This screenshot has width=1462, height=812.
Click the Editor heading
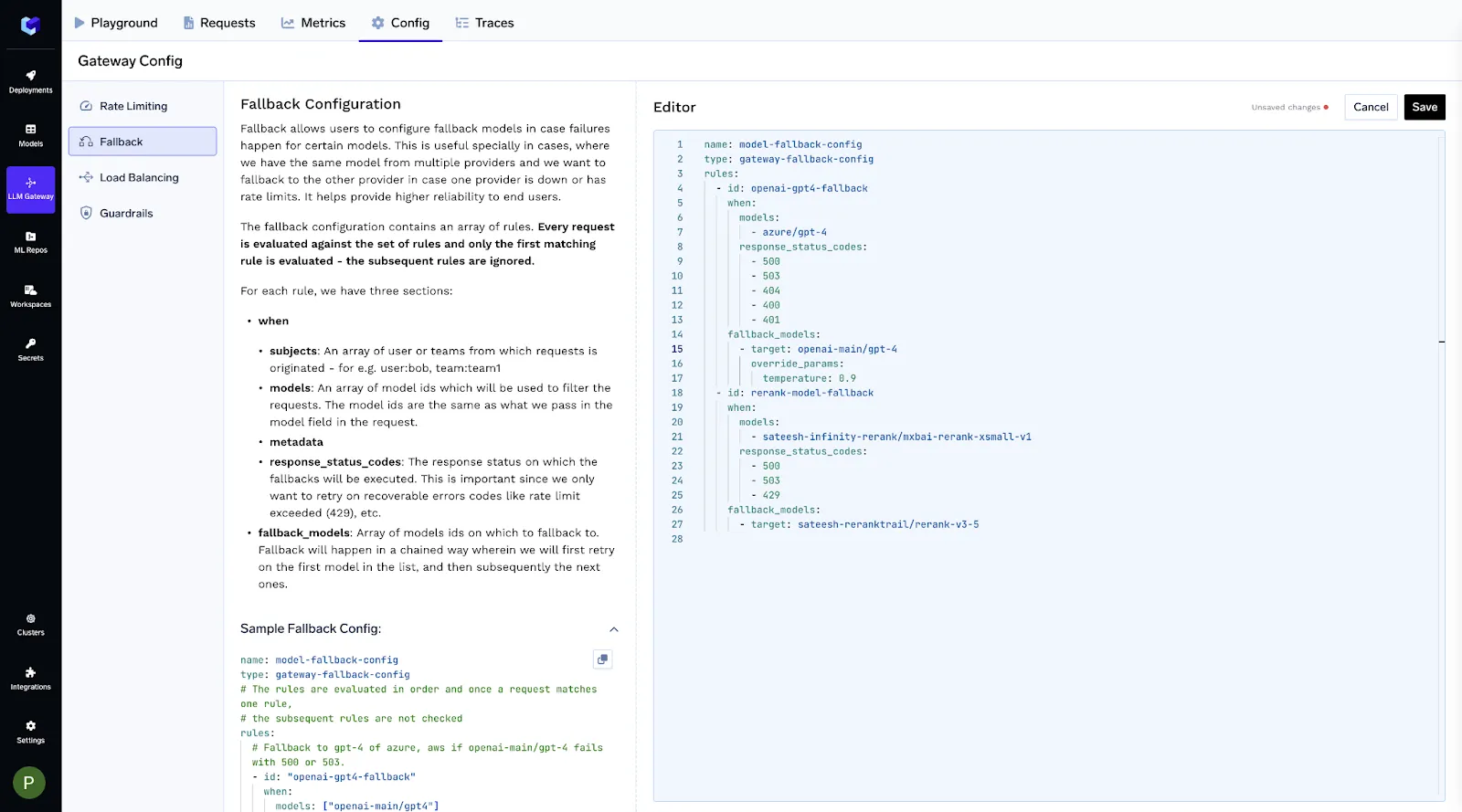(674, 107)
